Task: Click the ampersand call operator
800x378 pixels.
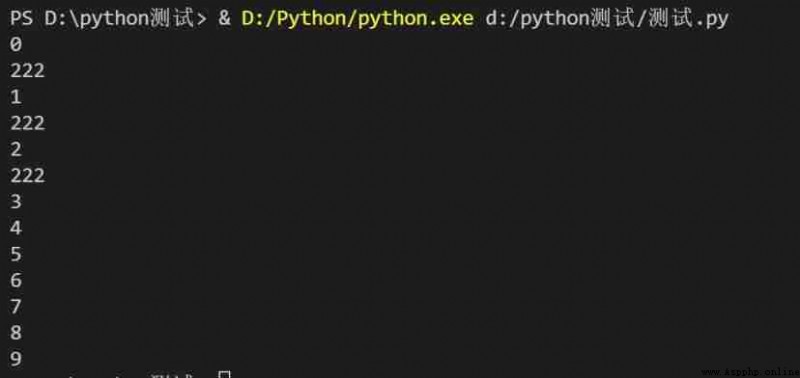Action: point(224,19)
